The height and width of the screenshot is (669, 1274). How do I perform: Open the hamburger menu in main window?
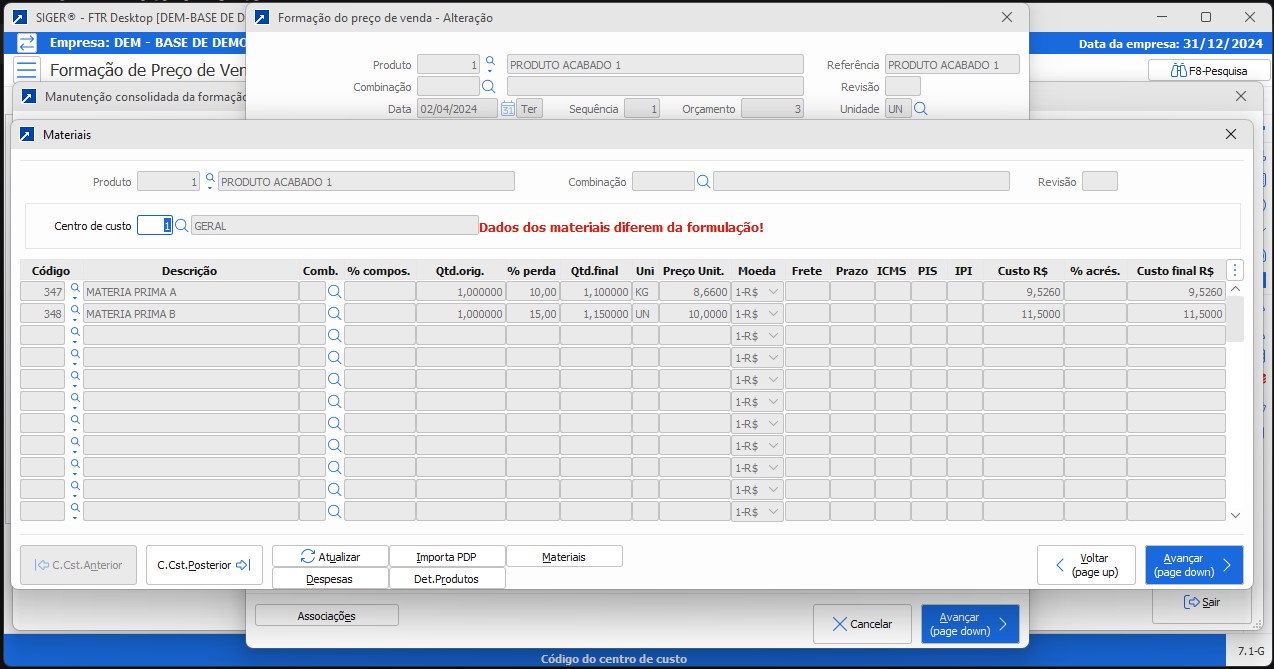tap(27, 70)
